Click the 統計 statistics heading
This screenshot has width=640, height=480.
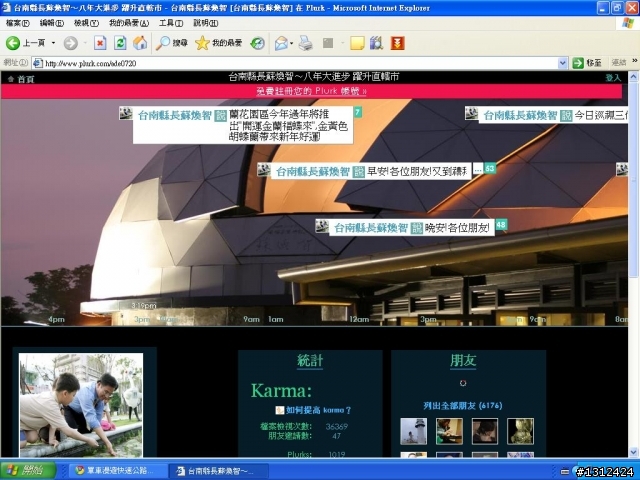tap(310, 360)
